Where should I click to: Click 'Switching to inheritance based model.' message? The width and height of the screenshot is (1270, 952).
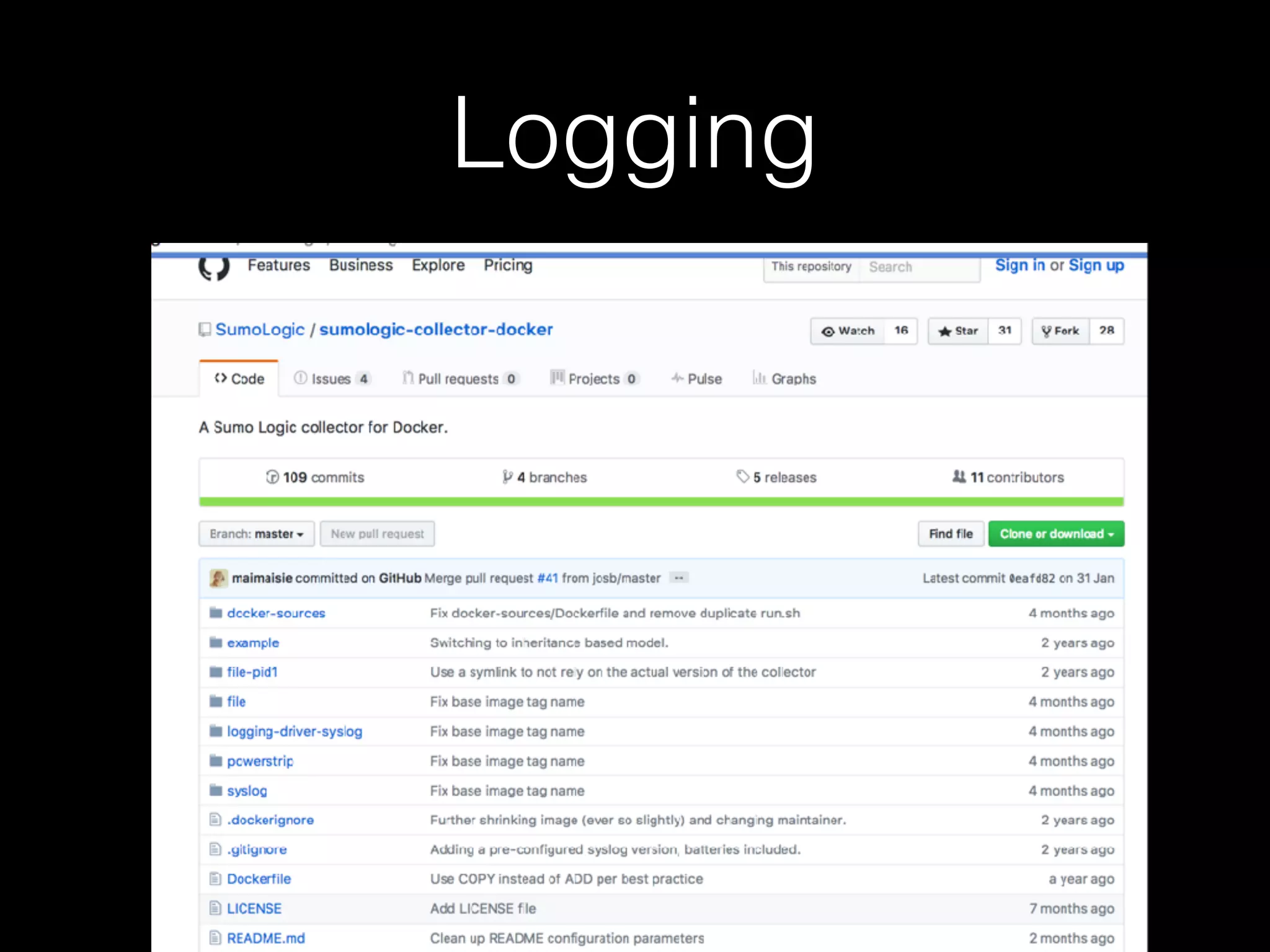(x=549, y=643)
